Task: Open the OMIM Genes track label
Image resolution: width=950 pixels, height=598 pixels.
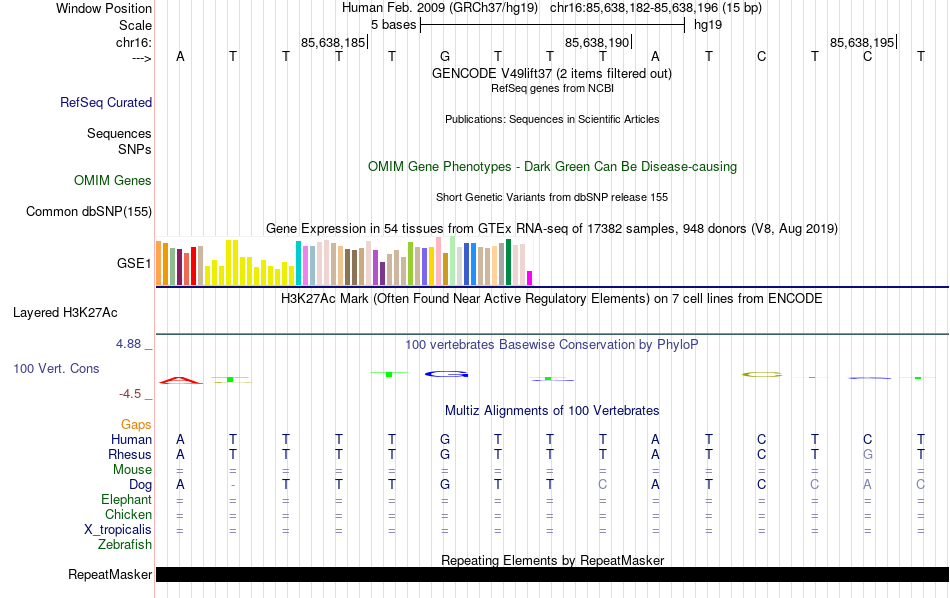Action: coord(113,181)
